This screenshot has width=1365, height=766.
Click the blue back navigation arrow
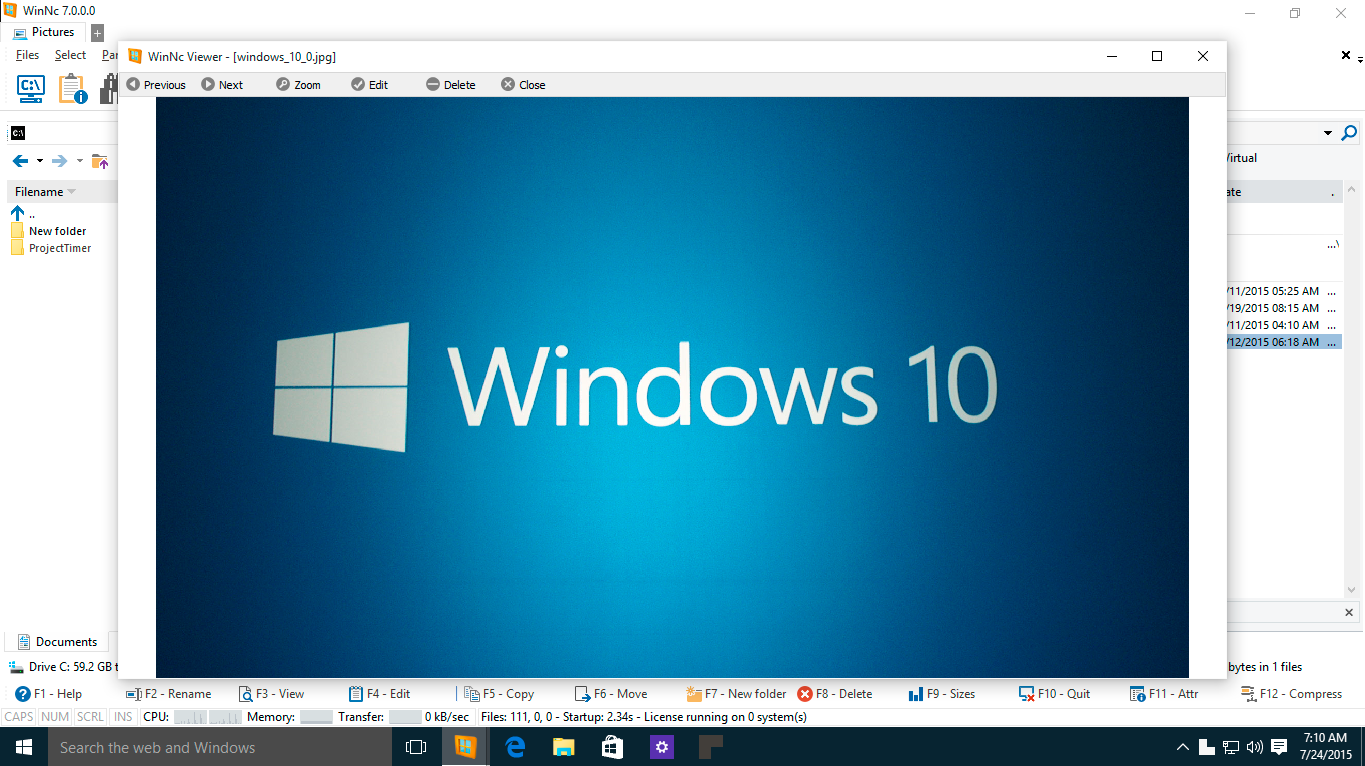[20, 161]
